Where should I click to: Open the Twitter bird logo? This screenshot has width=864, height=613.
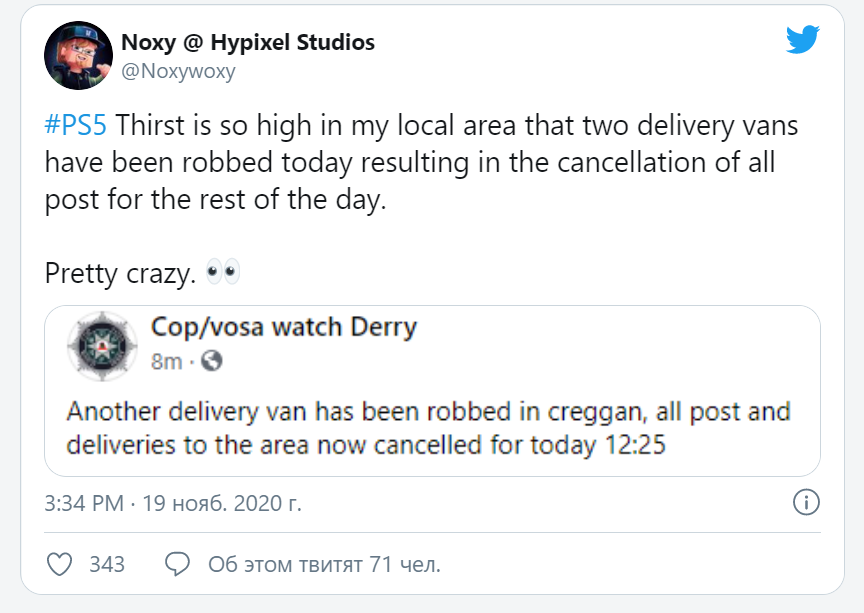[802, 40]
